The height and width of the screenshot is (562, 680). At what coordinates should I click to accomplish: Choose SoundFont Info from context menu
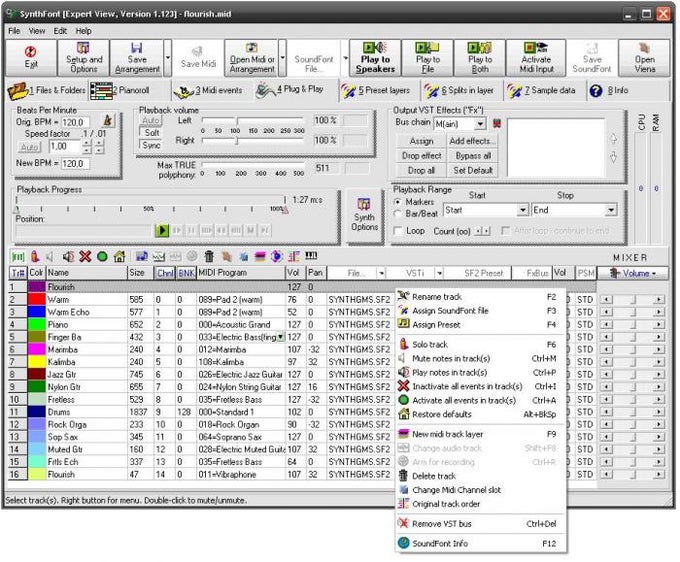pos(481,543)
